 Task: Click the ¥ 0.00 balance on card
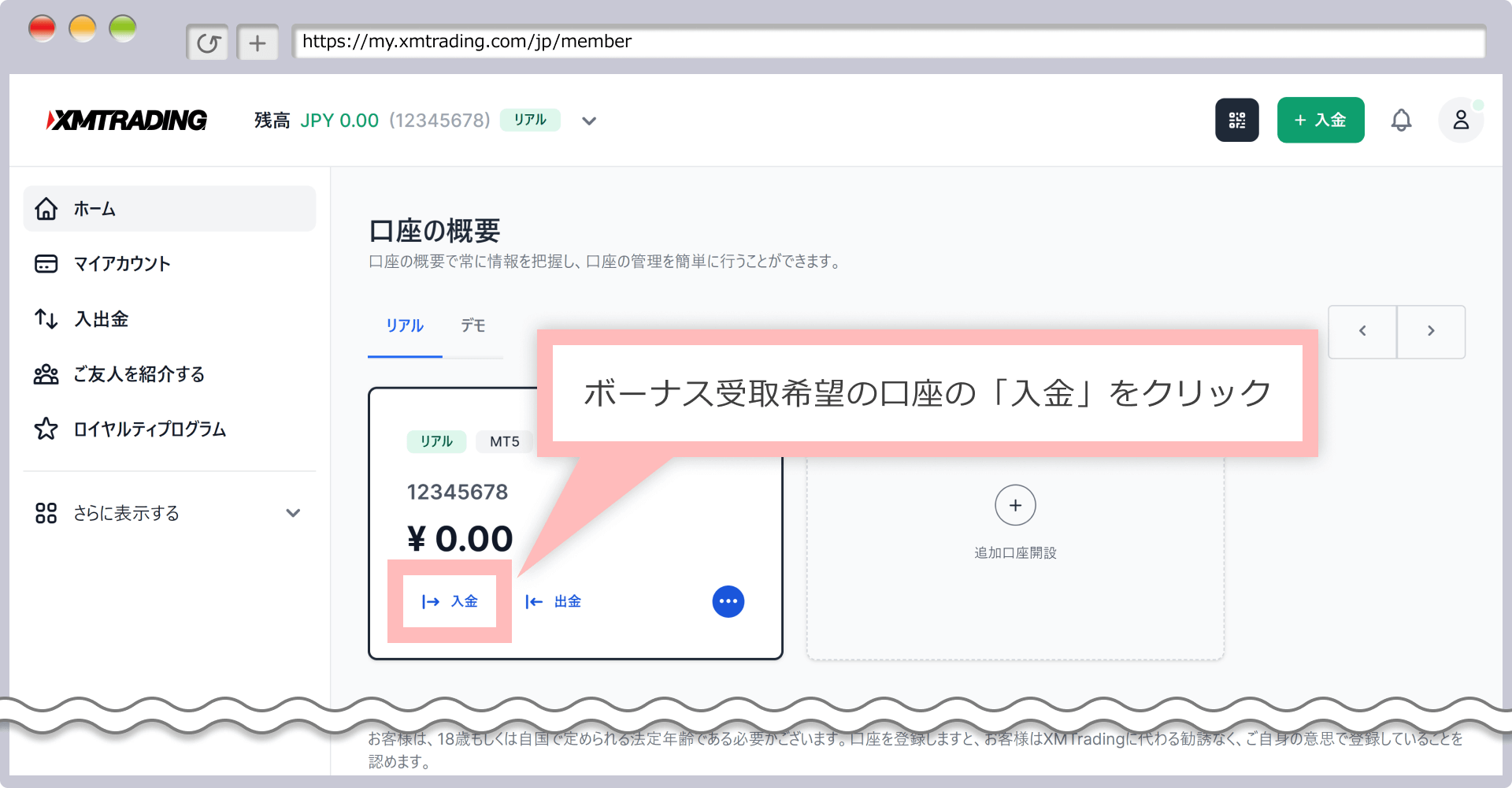460,539
